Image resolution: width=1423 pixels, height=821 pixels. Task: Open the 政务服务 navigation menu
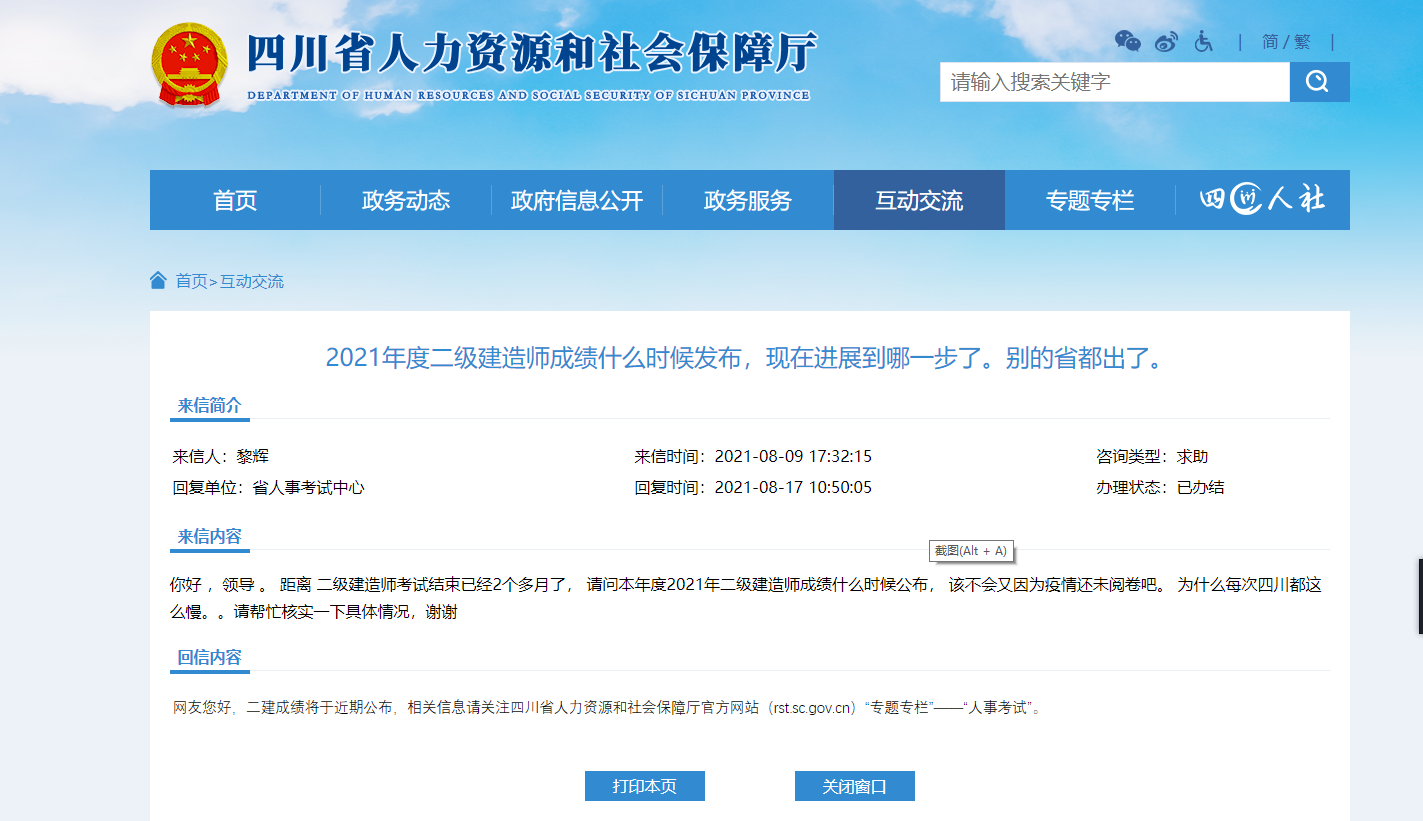click(x=747, y=200)
